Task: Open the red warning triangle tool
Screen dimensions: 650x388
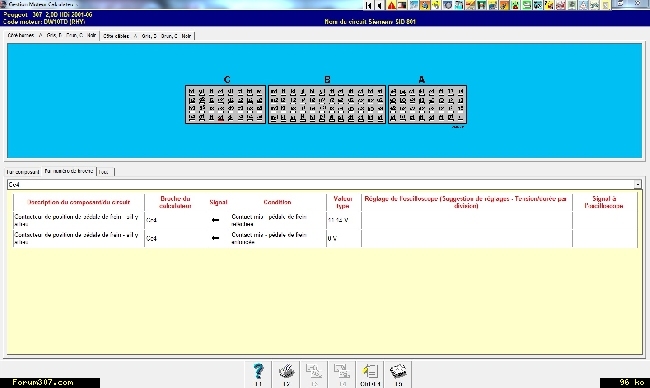Action: pos(391,5)
